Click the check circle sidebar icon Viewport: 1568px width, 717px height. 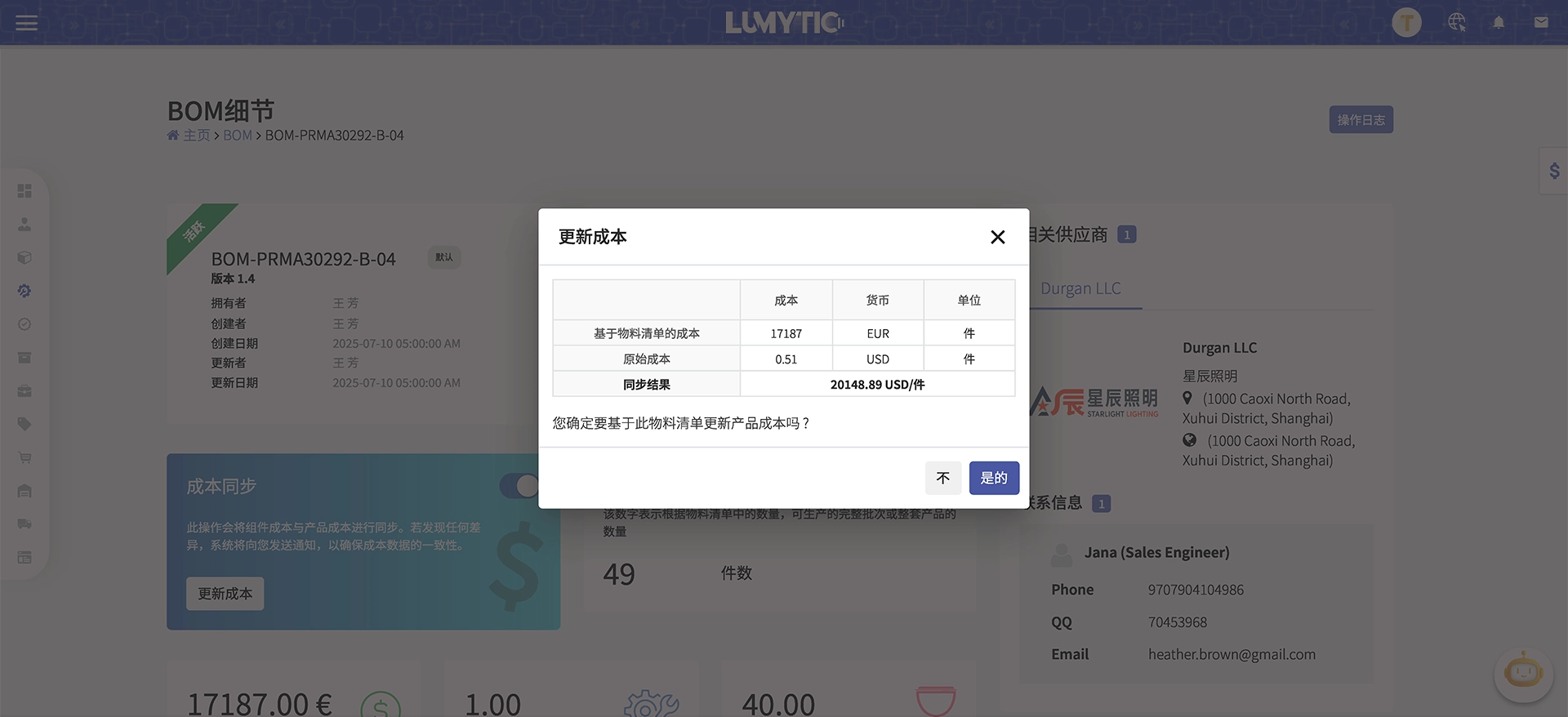tap(24, 324)
